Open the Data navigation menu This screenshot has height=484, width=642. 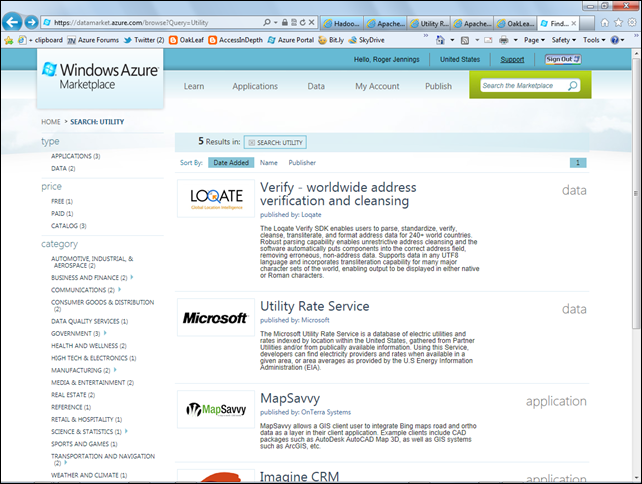coord(316,86)
